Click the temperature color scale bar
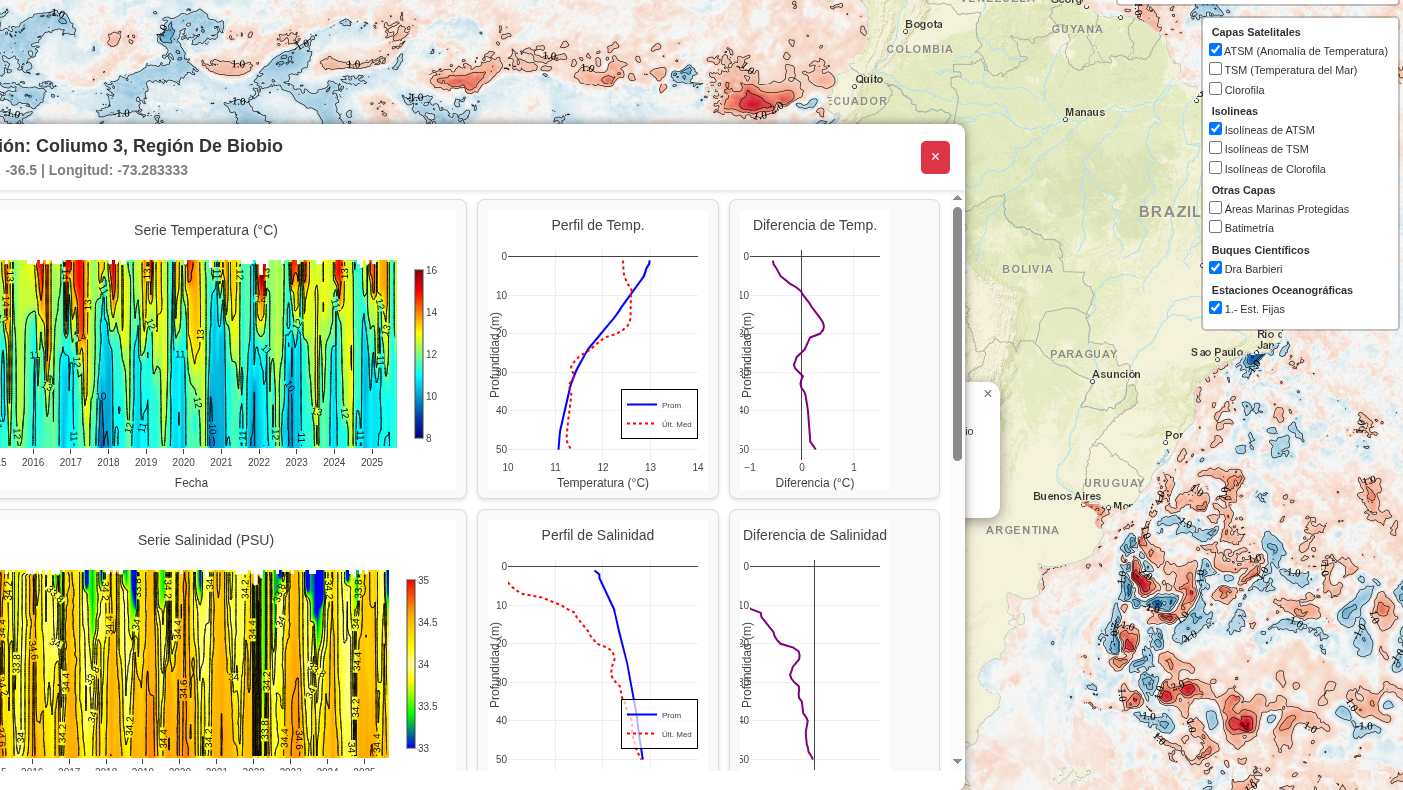1403x790 pixels. click(x=419, y=354)
